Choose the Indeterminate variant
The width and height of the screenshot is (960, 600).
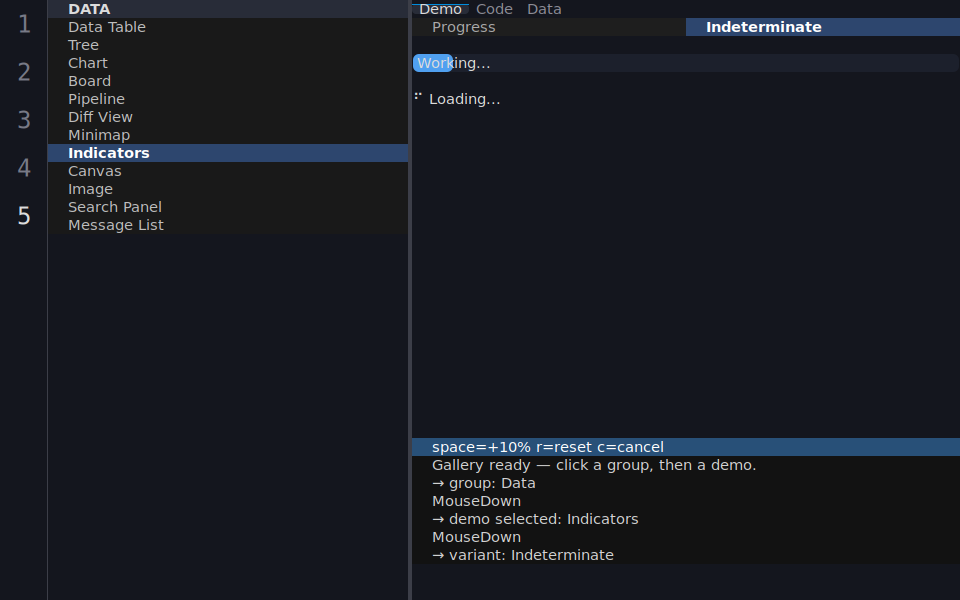(823, 27)
